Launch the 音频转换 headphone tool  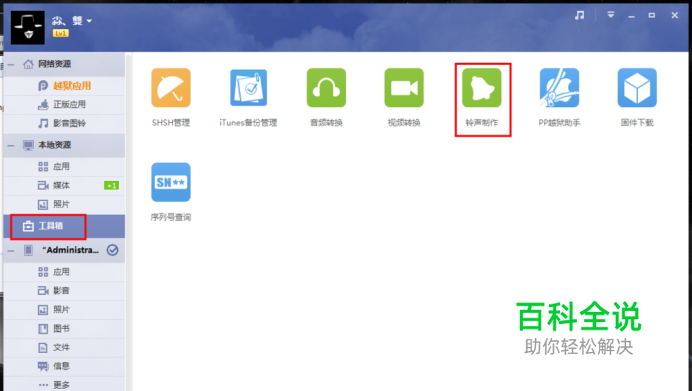point(326,87)
